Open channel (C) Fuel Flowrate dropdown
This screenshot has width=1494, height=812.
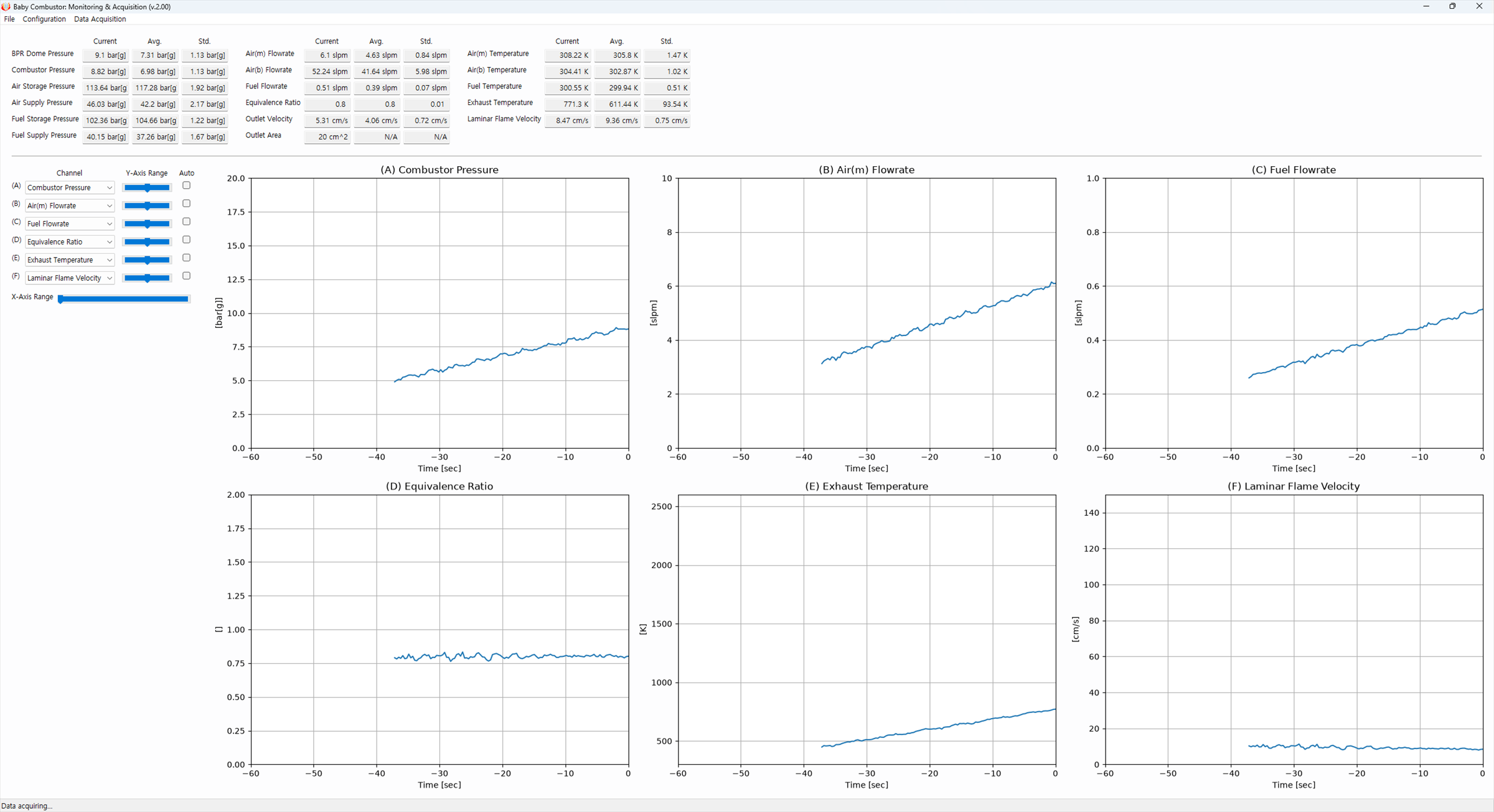coord(70,223)
